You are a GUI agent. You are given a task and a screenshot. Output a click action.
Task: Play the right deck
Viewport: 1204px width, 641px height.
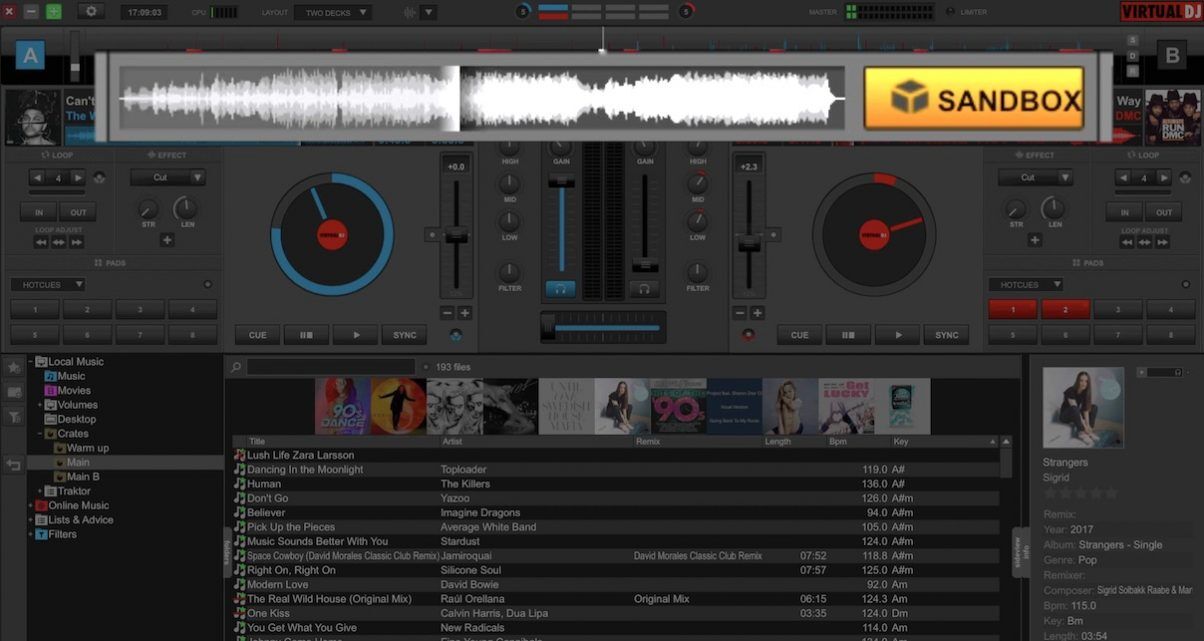click(x=898, y=335)
